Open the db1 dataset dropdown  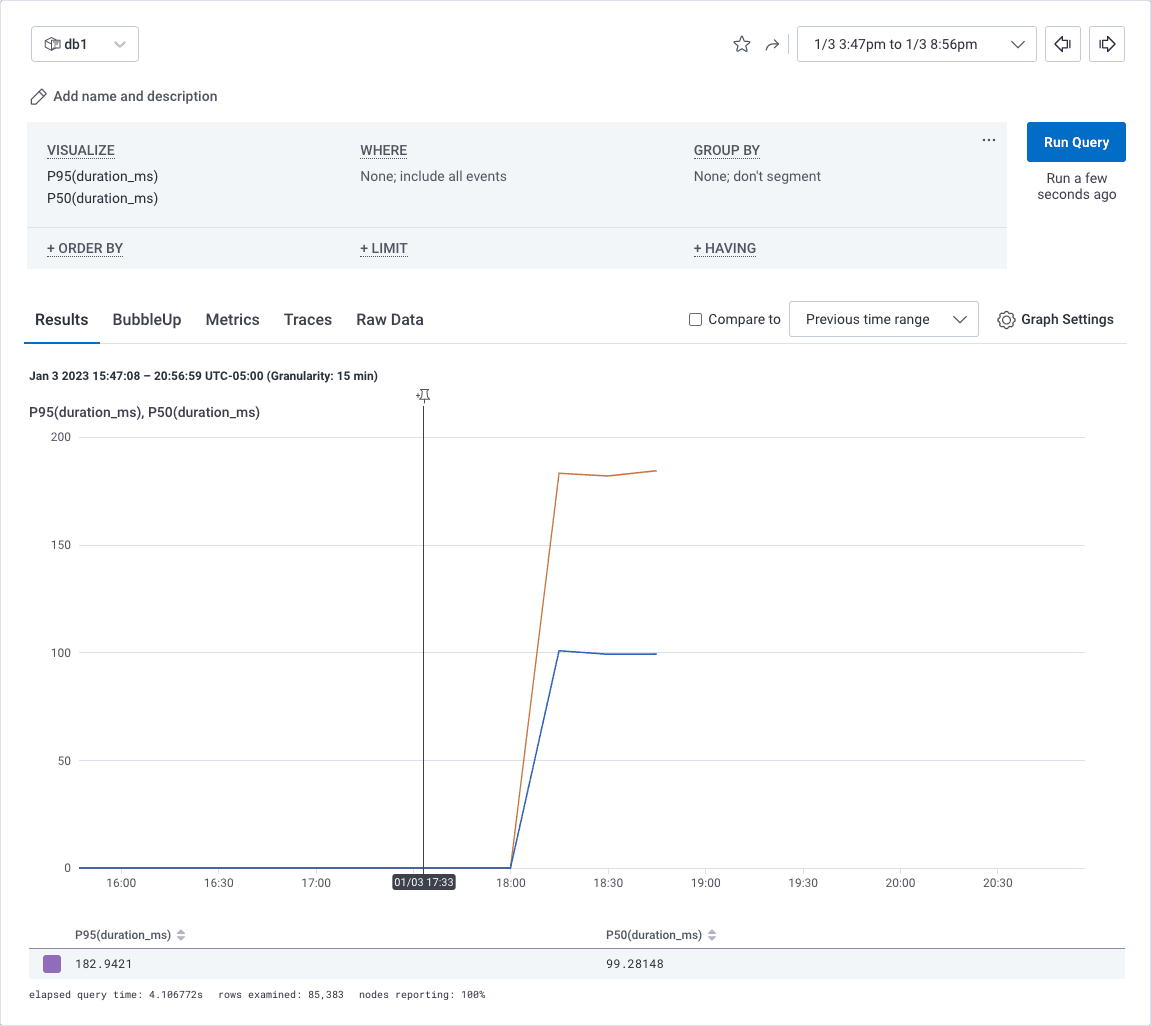pos(85,44)
